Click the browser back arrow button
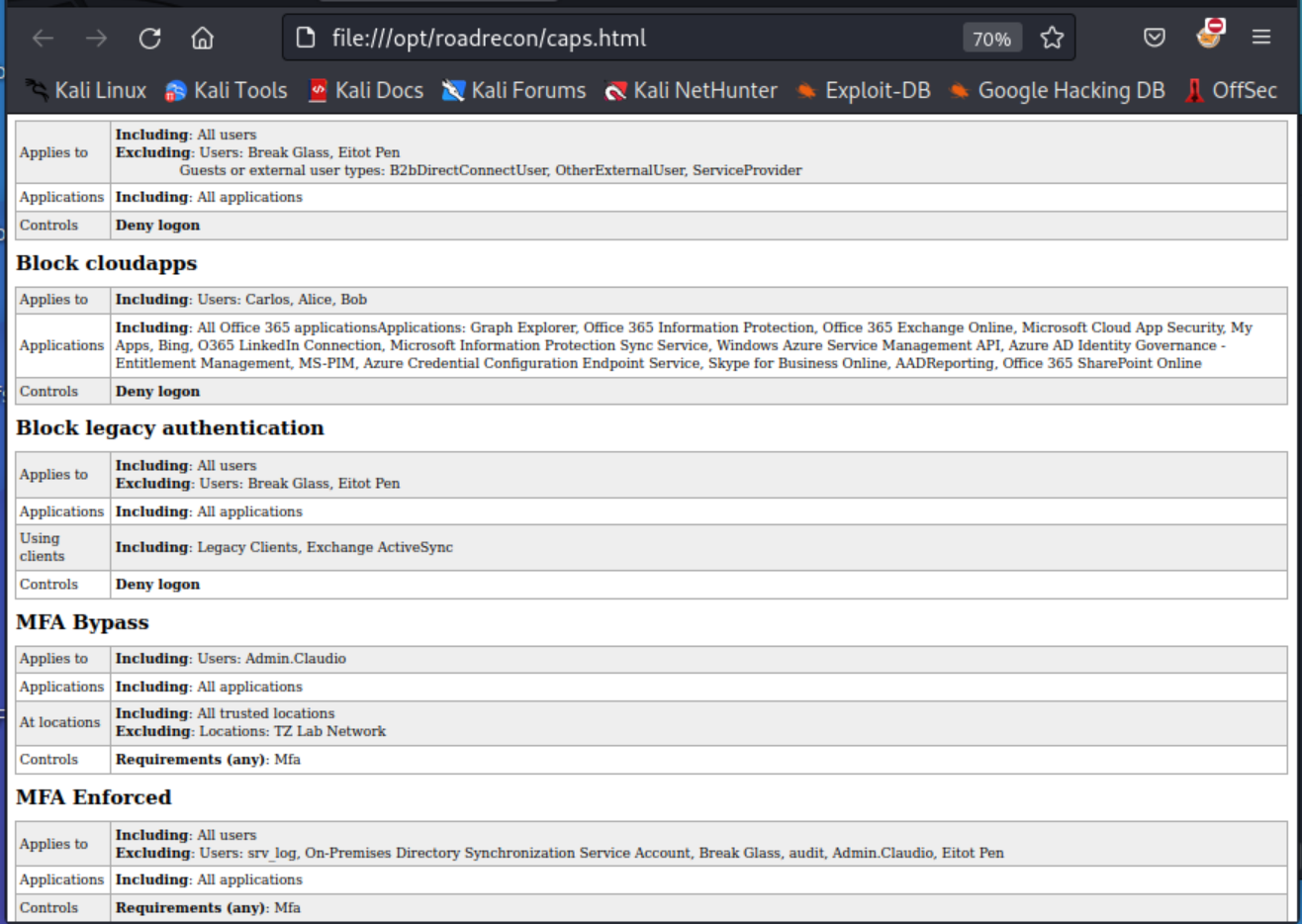Viewport: 1302px width, 924px height. [x=43, y=39]
